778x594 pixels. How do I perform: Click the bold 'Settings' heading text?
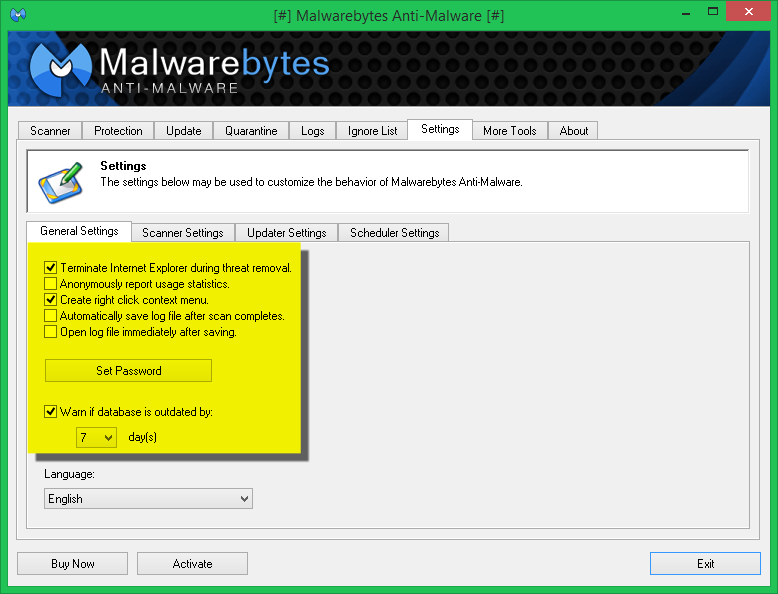click(123, 166)
